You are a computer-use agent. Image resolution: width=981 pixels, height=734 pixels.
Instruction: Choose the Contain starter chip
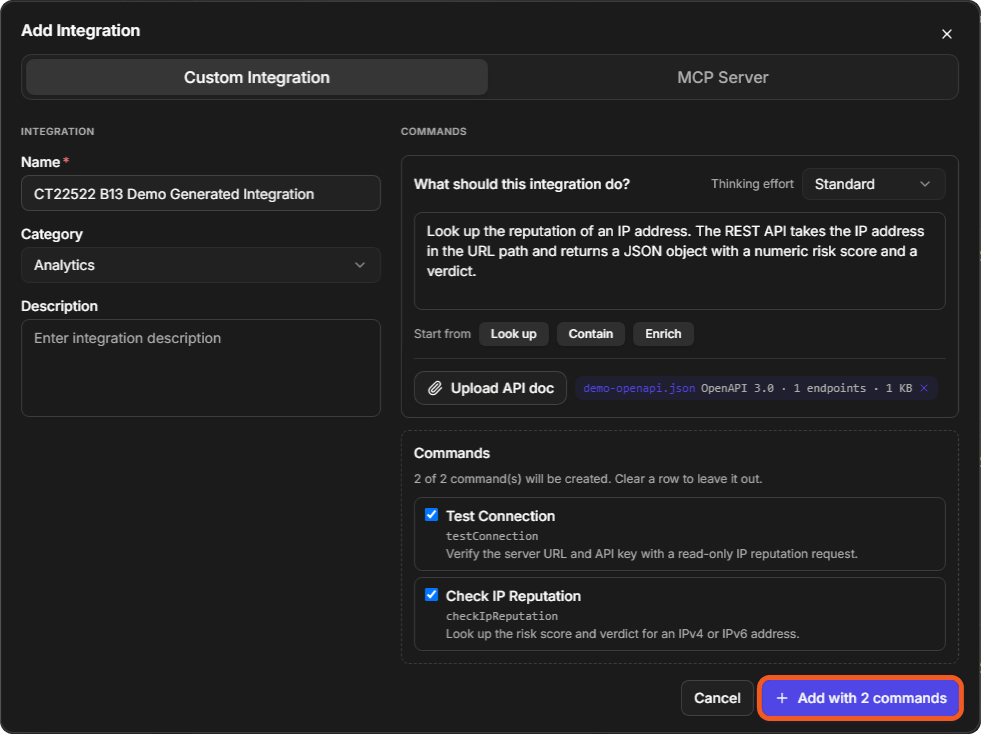[590, 334]
